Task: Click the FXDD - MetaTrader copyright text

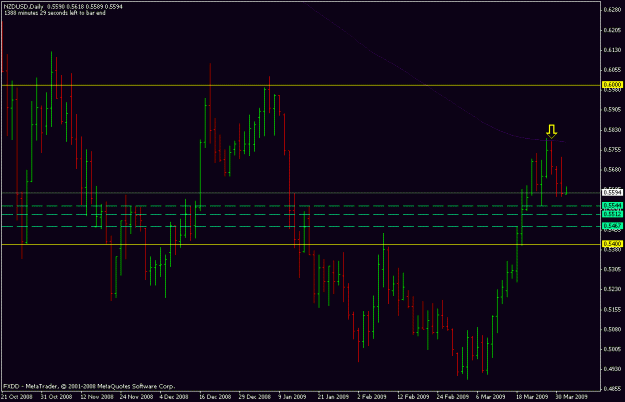Action: pos(89,386)
